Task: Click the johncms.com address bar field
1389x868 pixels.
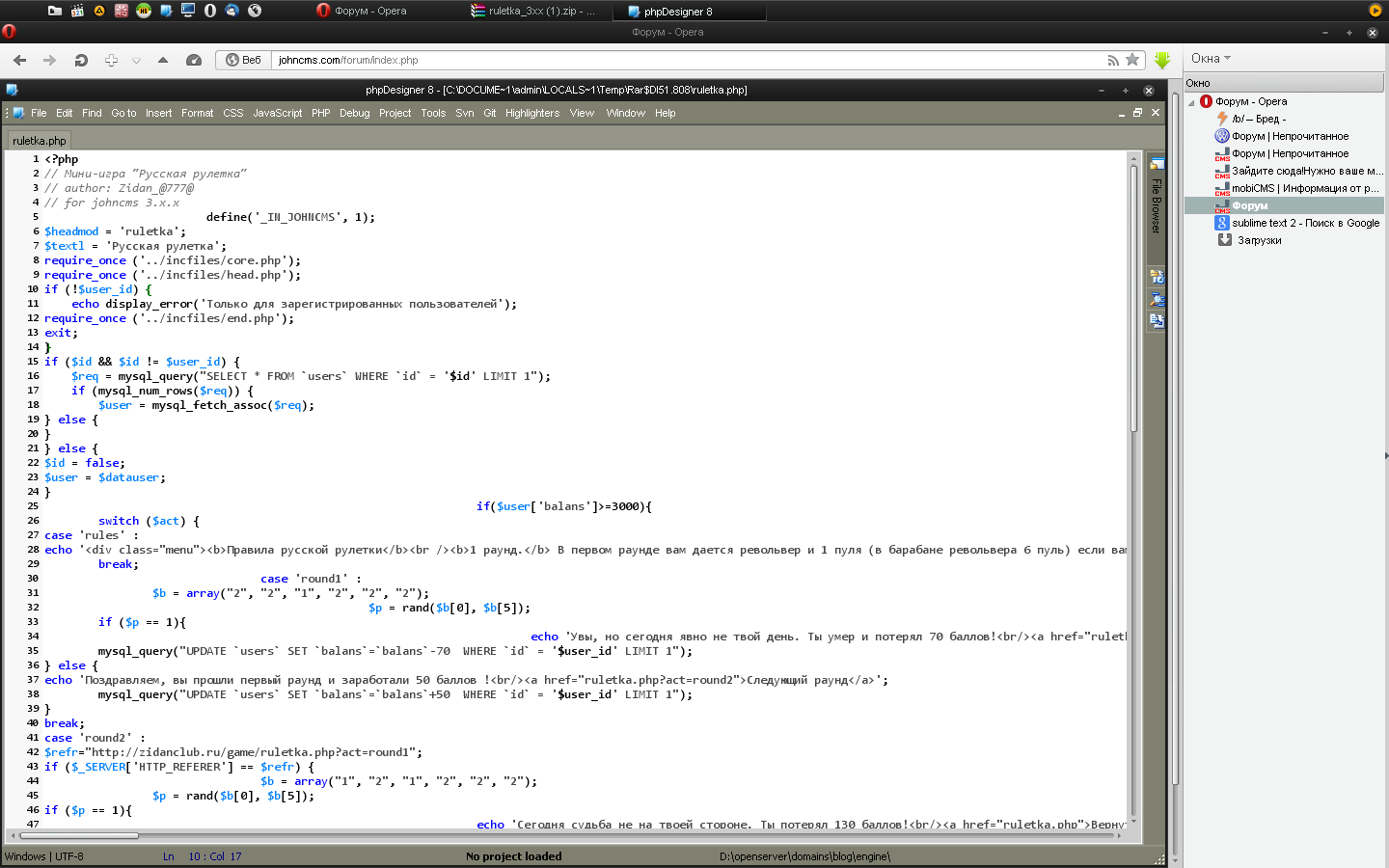Action: [x=675, y=60]
